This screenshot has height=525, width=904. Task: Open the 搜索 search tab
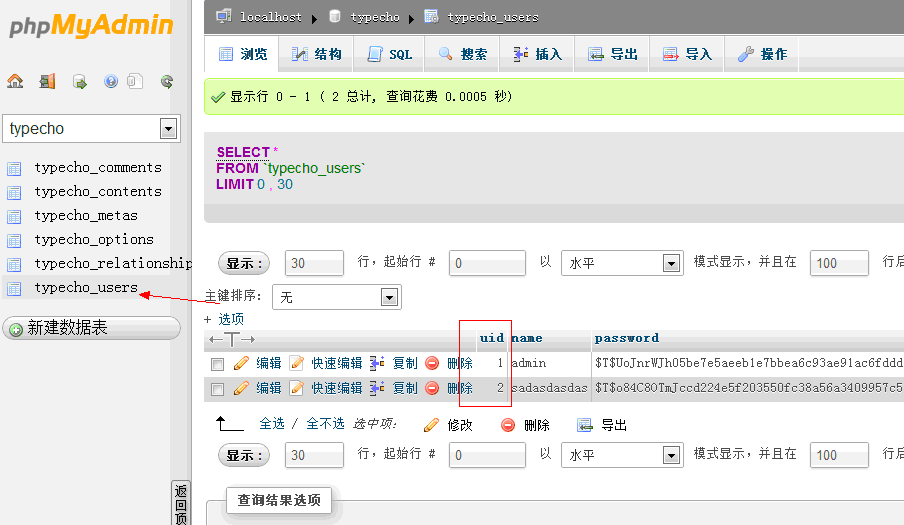[462, 54]
